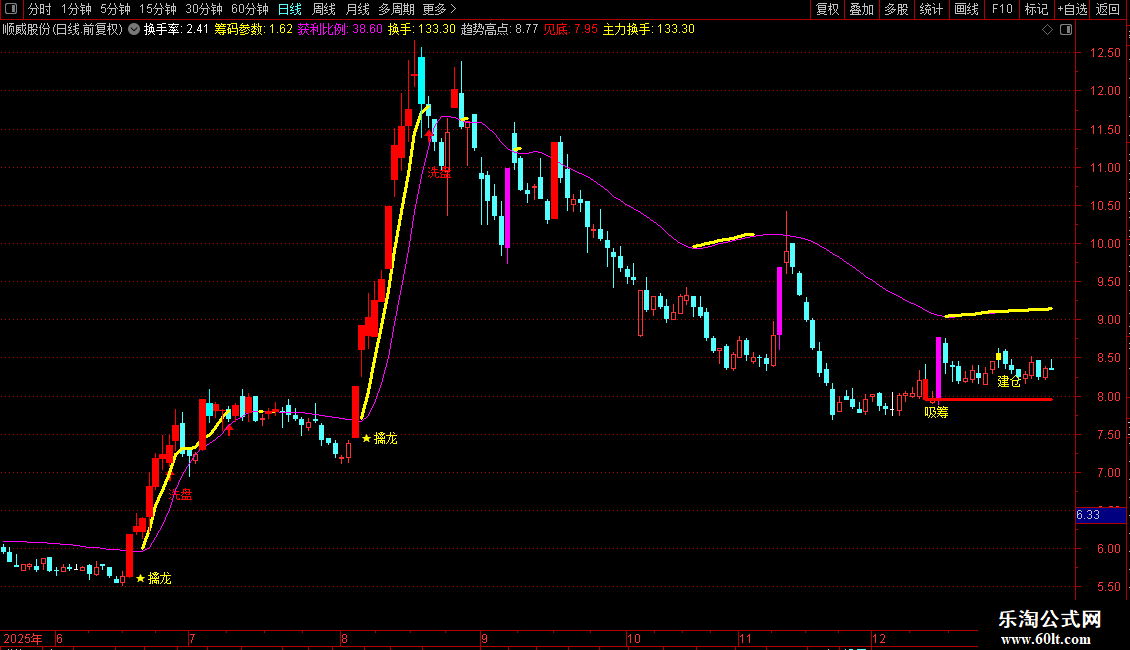
Task: Click the diamond marker icon near top right
Action: pos(1048,30)
